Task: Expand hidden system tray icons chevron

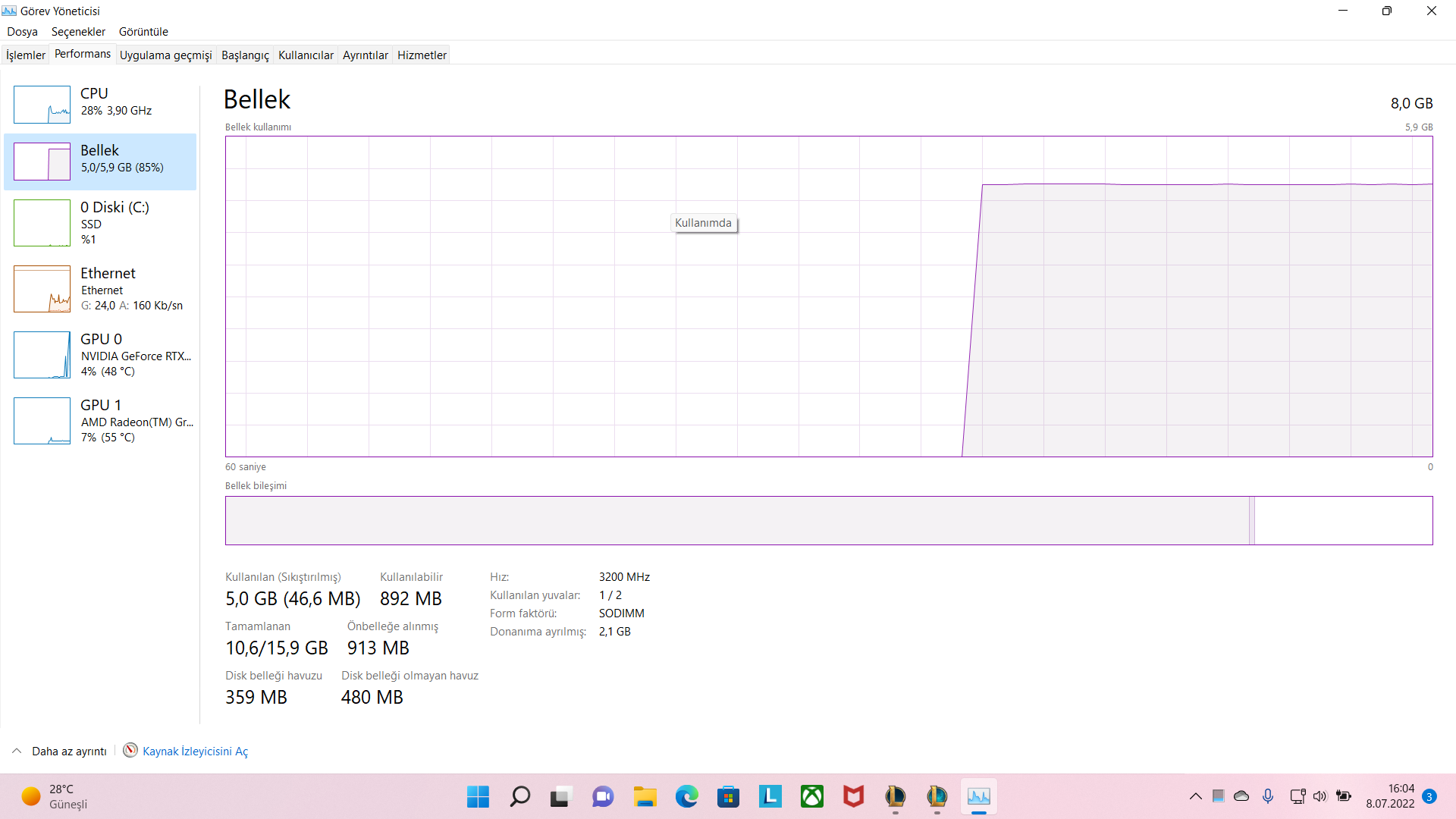Action: (1195, 796)
